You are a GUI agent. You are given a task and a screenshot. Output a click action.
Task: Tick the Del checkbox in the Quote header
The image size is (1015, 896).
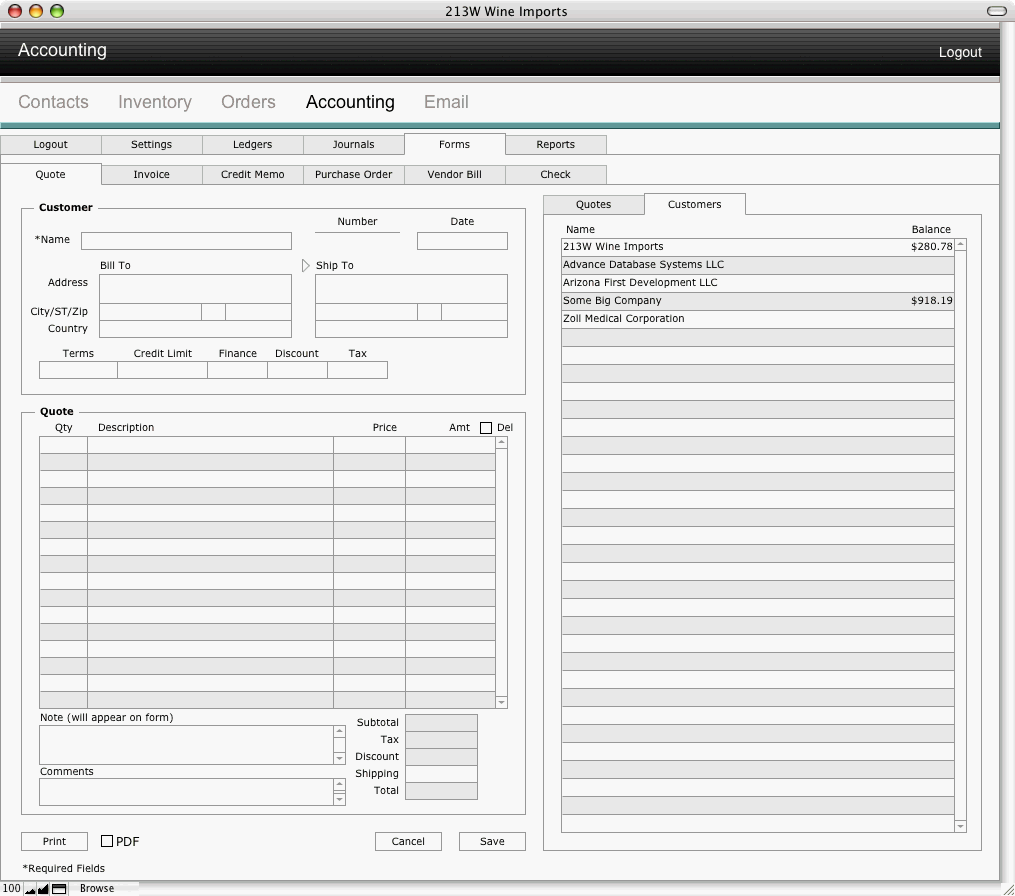pyautogui.click(x=486, y=428)
